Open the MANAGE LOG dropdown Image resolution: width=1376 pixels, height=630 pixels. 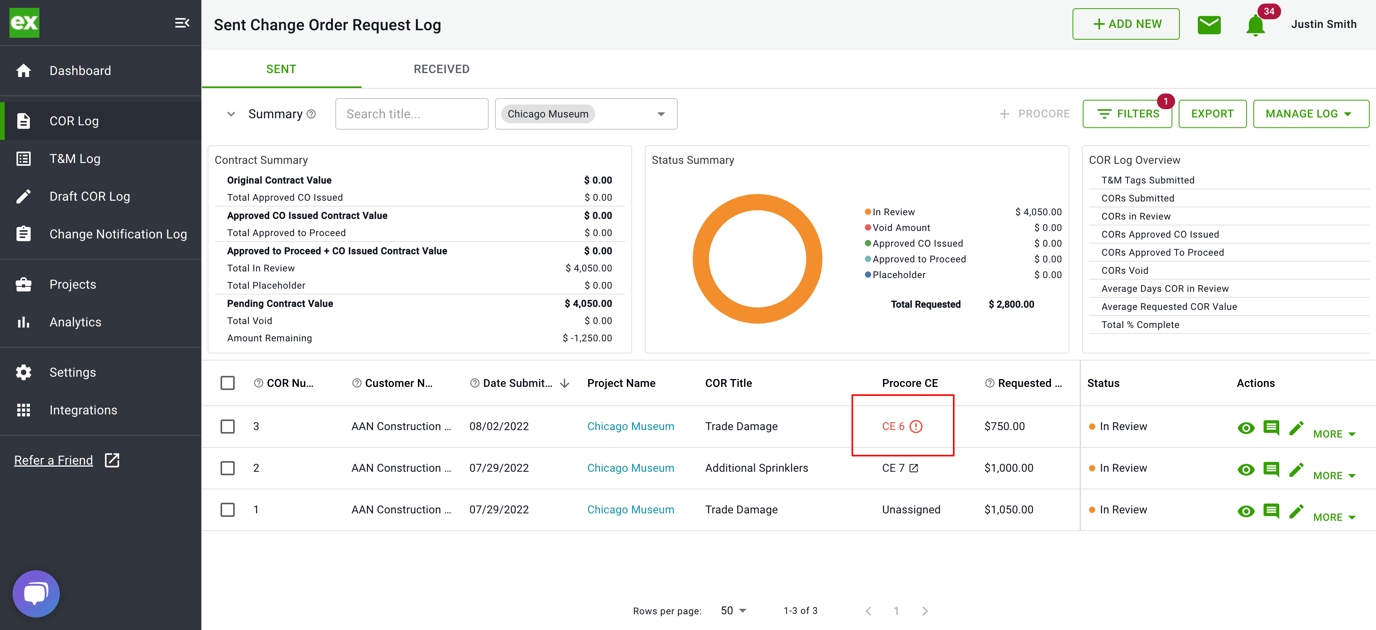pyautogui.click(x=1311, y=113)
